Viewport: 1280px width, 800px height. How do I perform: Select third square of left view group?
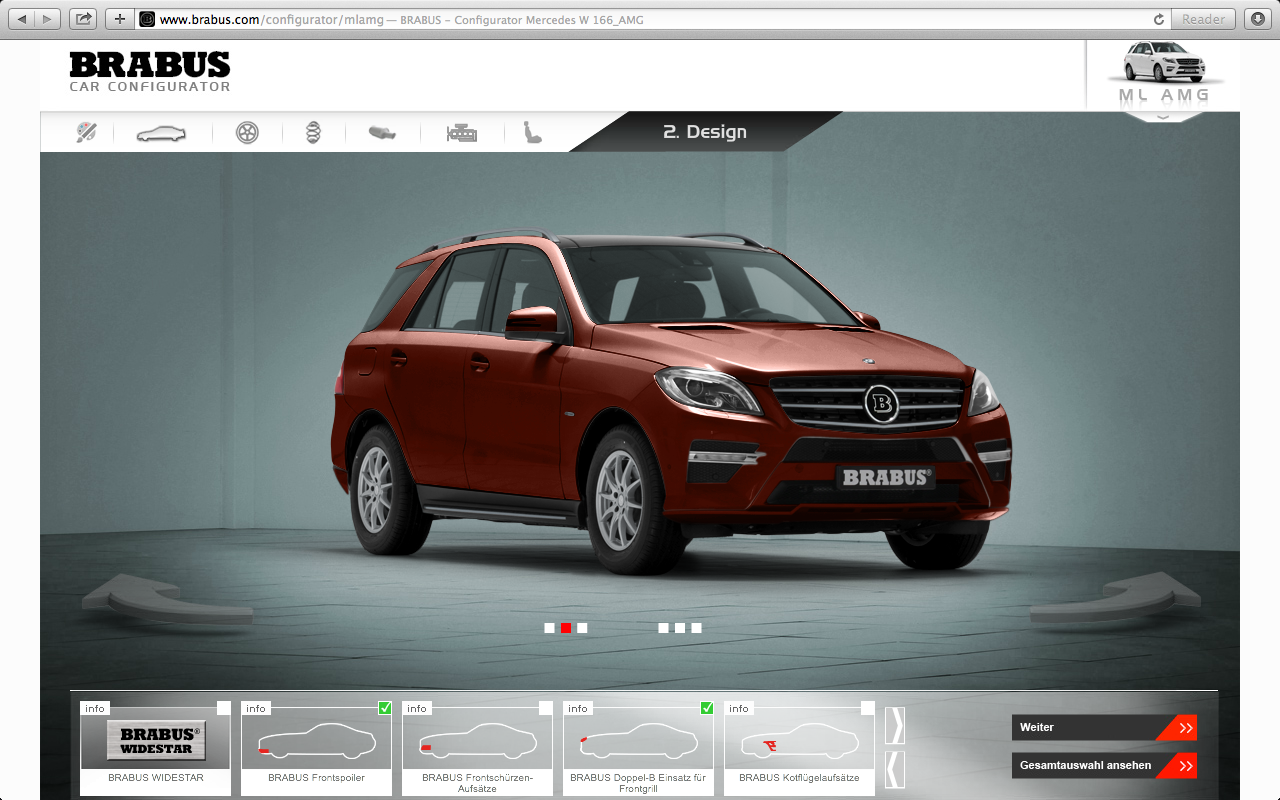click(582, 628)
